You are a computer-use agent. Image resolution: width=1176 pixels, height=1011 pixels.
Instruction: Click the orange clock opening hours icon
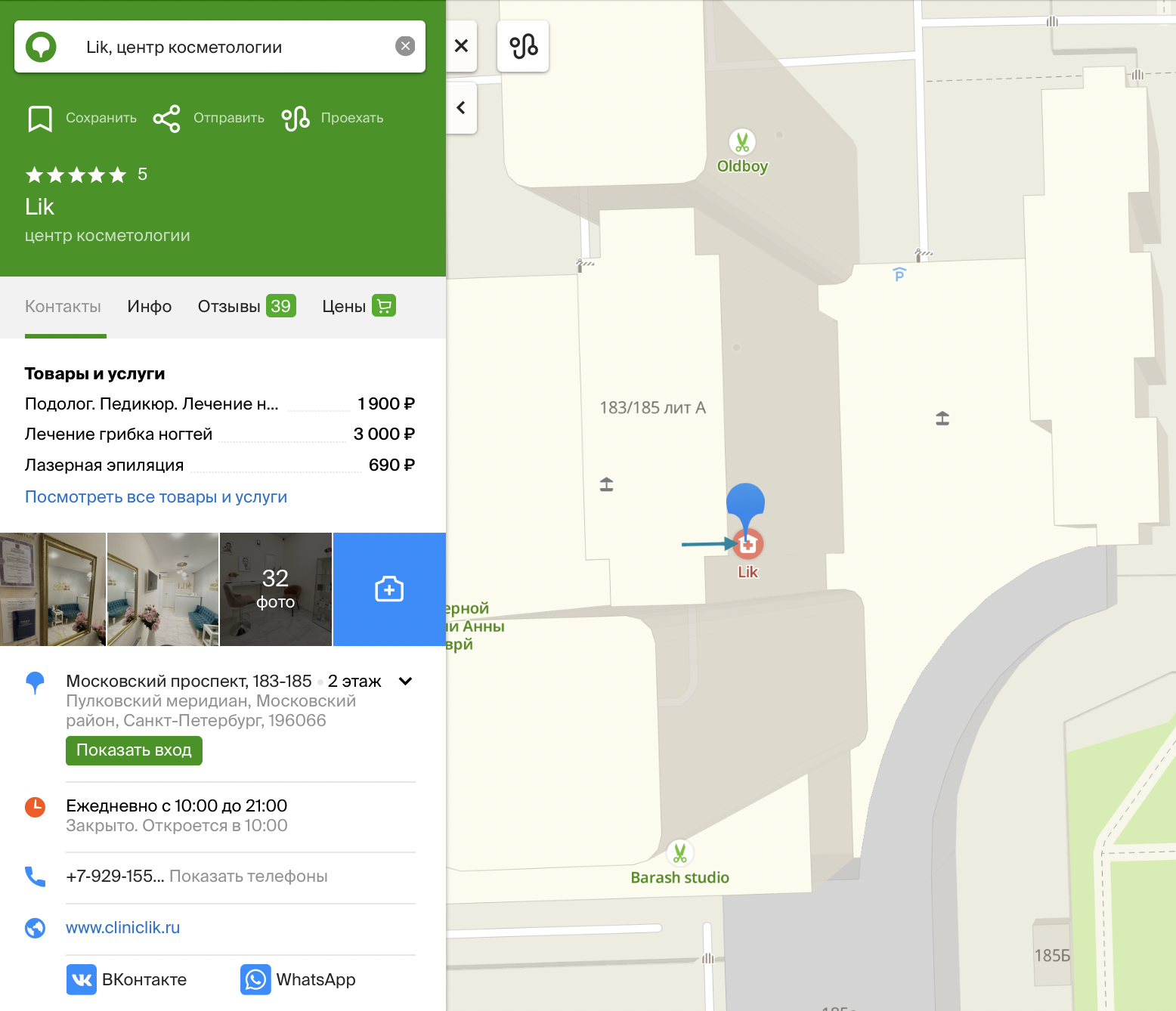click(x=35, y=807)
